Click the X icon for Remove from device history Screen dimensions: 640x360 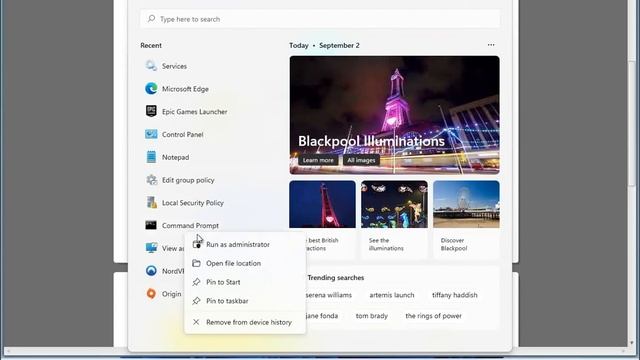tap(196, 322)
